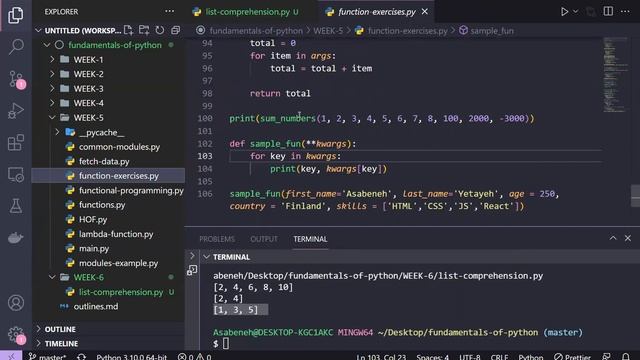Open main.py file

(93, 249)
